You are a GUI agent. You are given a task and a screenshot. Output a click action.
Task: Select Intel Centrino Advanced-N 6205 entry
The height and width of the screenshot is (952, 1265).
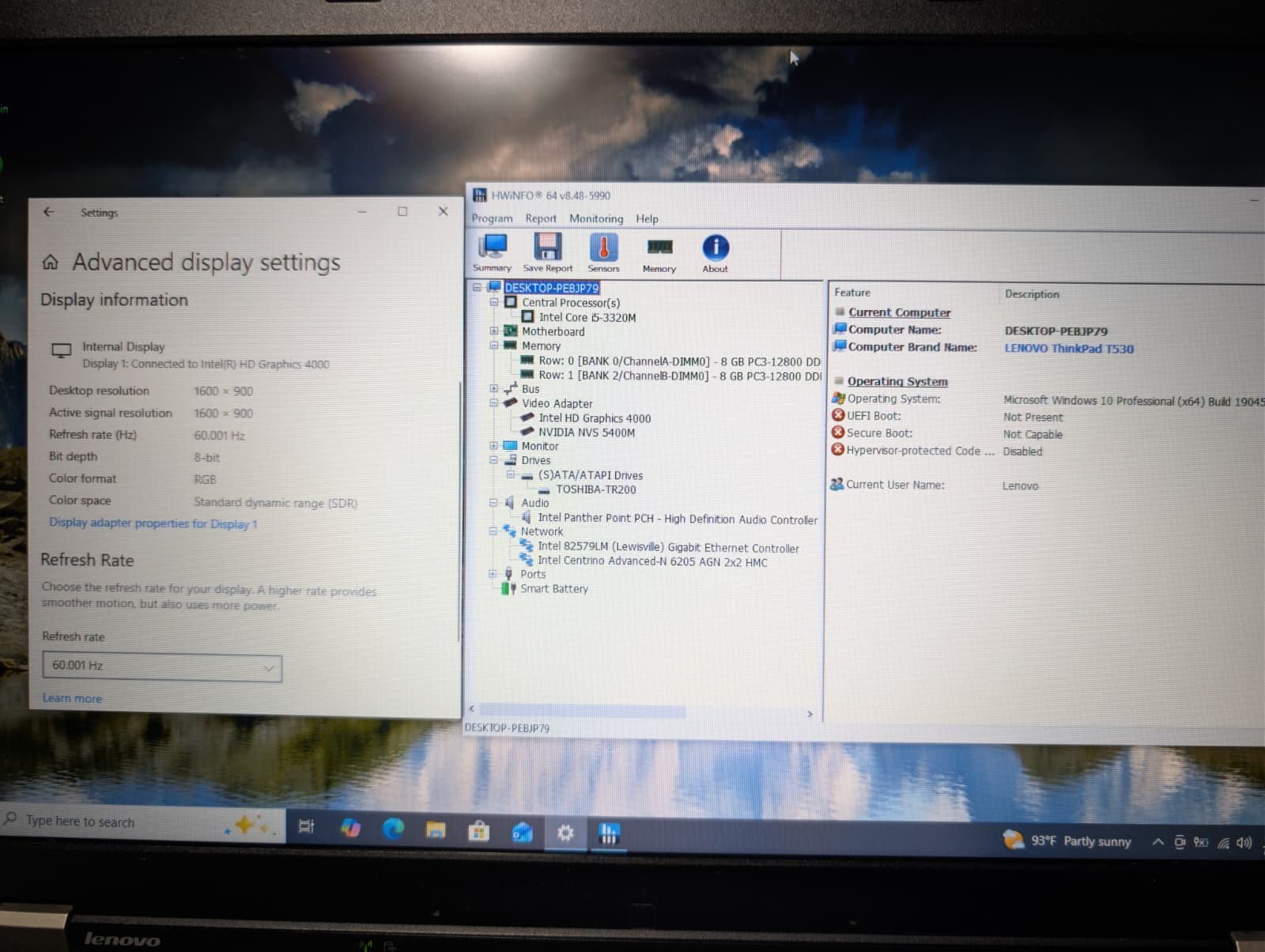pos(652,561)
